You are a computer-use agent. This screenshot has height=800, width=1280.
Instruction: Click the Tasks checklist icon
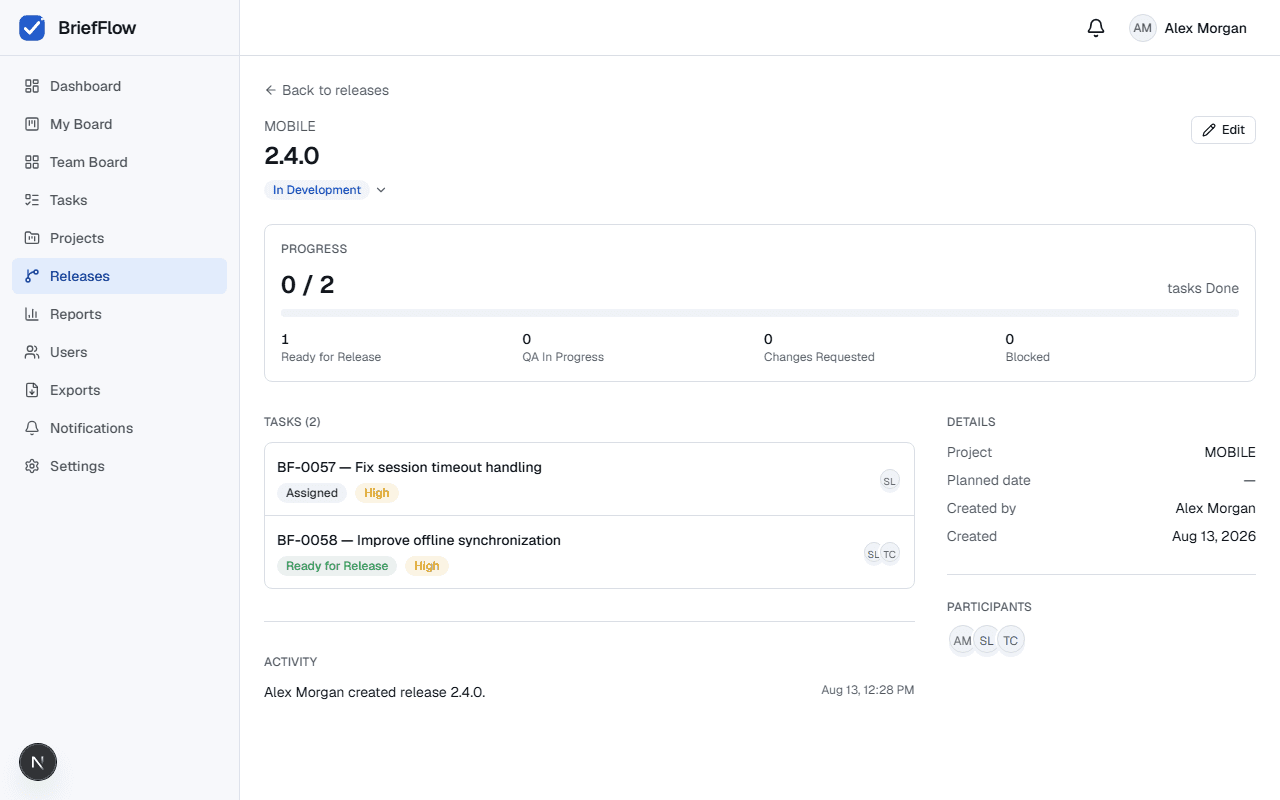coord(32,200)
